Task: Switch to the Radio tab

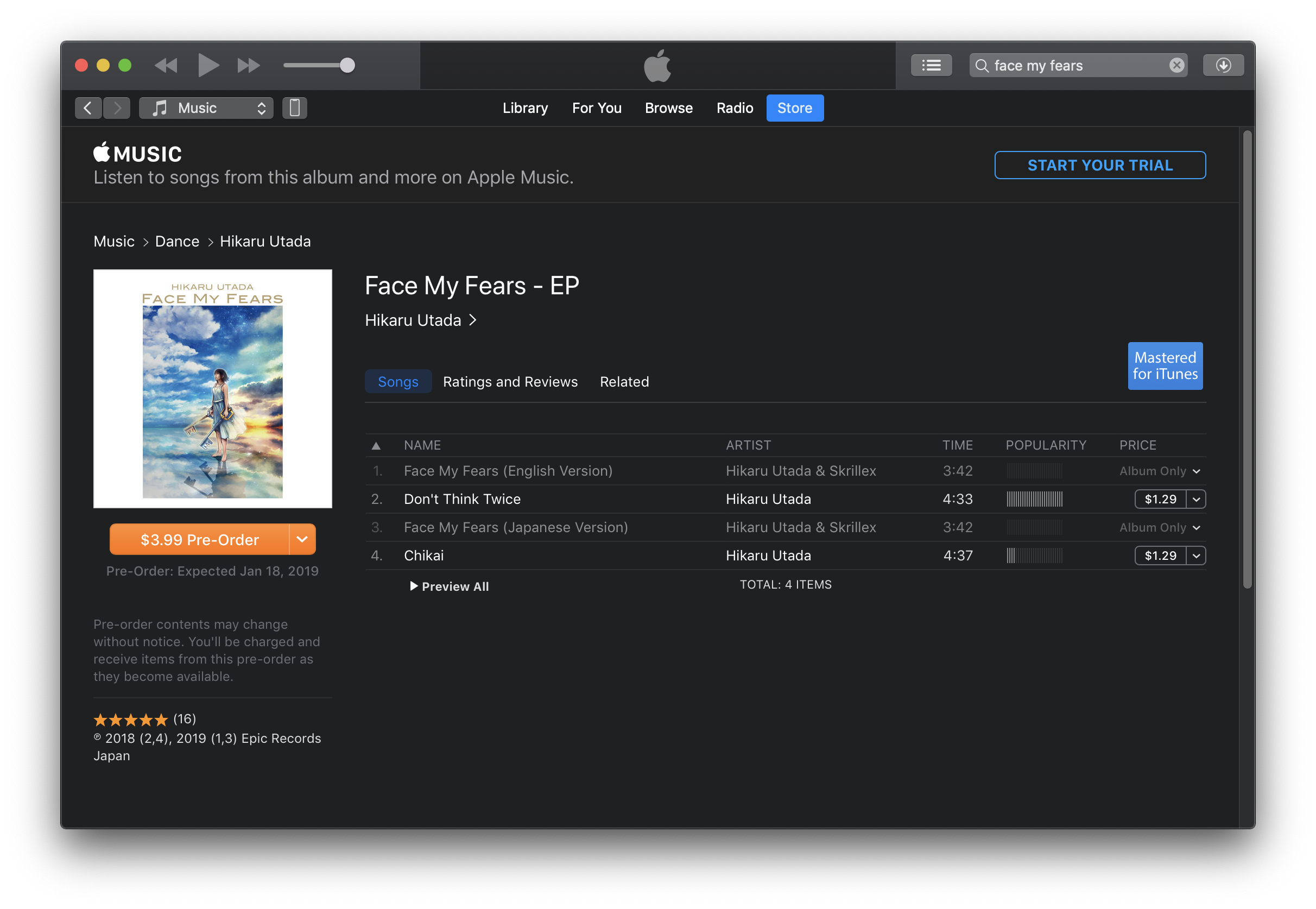Action: coord(735,108)
